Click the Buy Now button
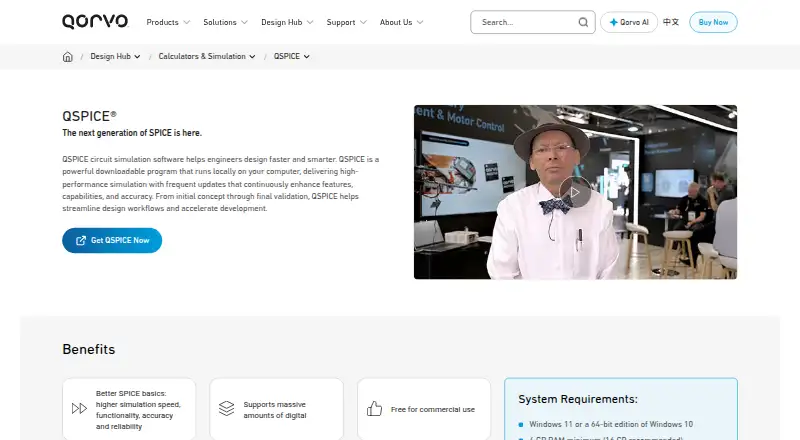Viewport: 800px width, 440px height. click(x=713, y=22)
